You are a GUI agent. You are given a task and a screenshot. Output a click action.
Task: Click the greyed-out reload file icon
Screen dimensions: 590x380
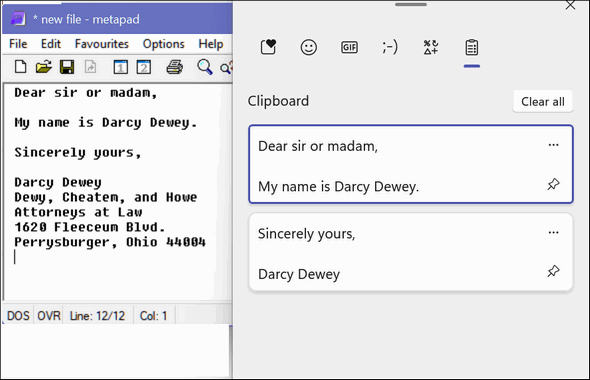click(90, 67)
